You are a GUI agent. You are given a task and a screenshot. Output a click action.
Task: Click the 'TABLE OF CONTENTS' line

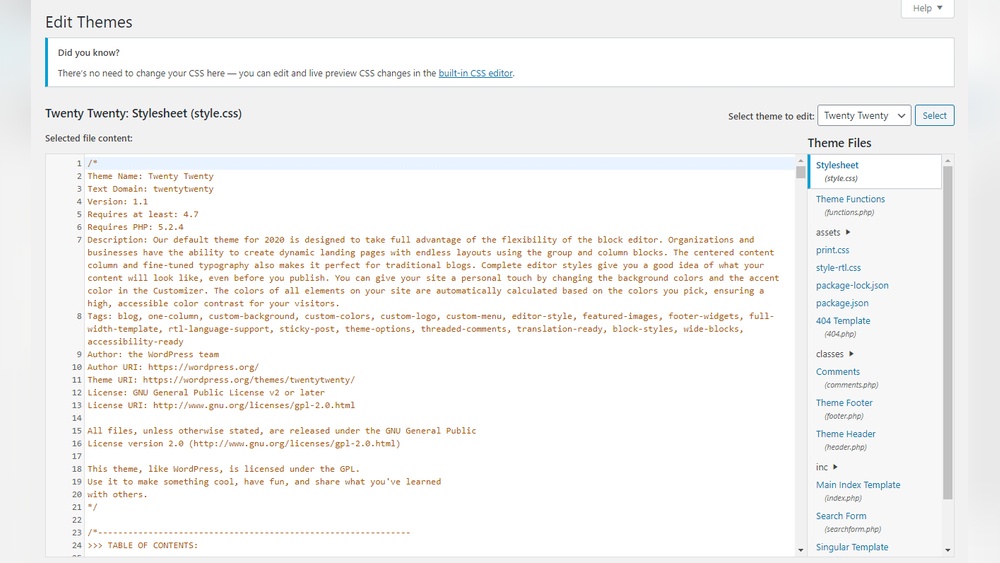(143, 546)
